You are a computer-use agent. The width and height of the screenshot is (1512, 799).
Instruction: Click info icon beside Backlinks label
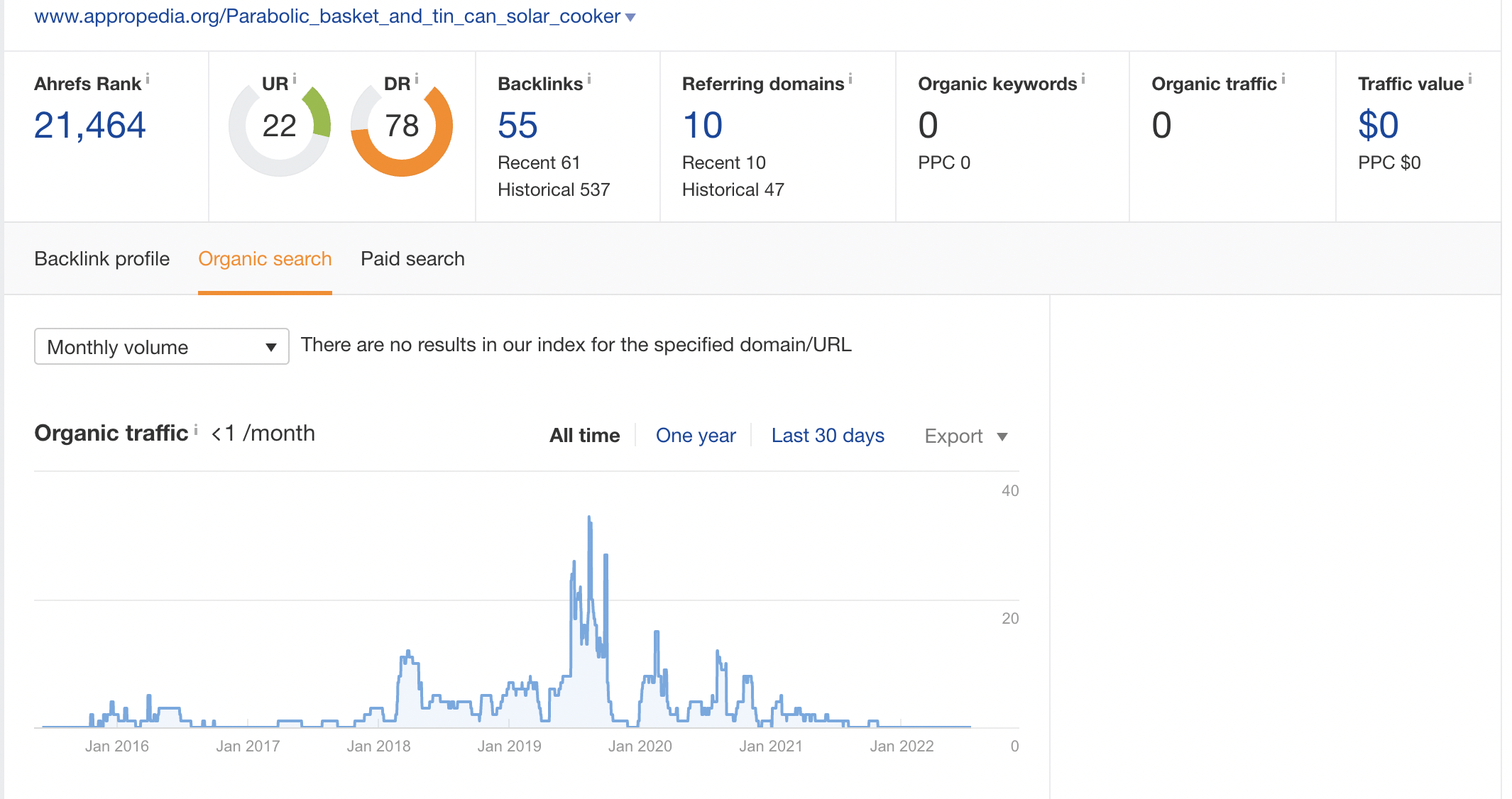pyautogui.click(x=589, y=79)
